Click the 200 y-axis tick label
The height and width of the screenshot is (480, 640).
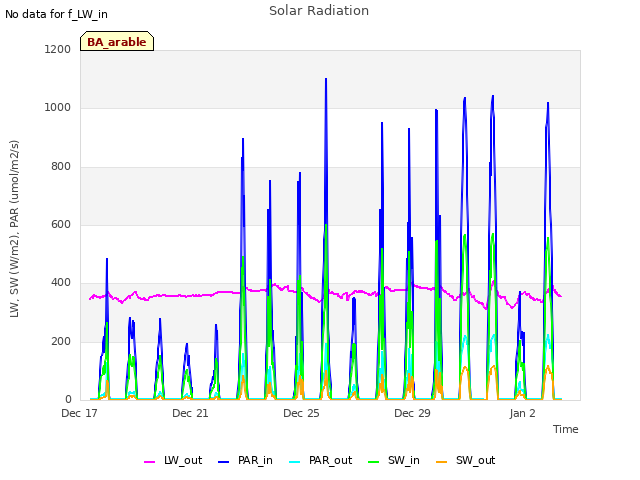pyautogui.click(x=61, y=341)
